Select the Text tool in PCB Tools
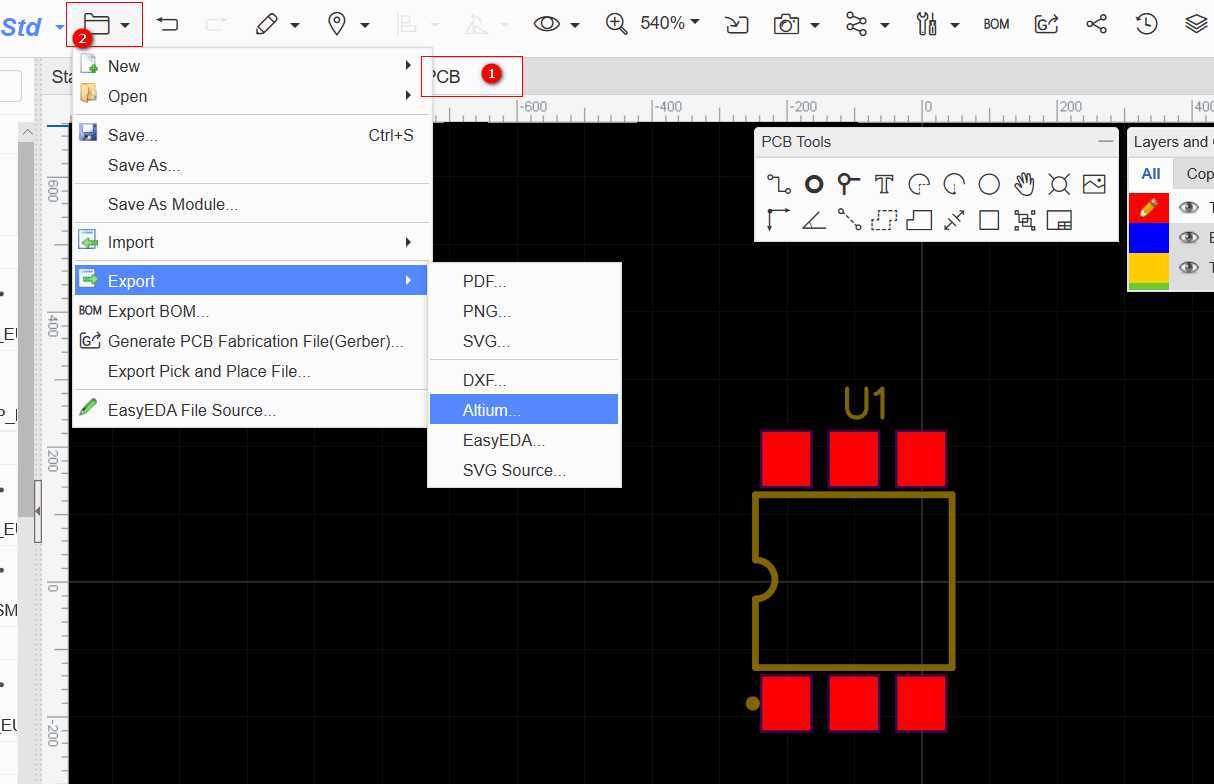 (884, 184)
